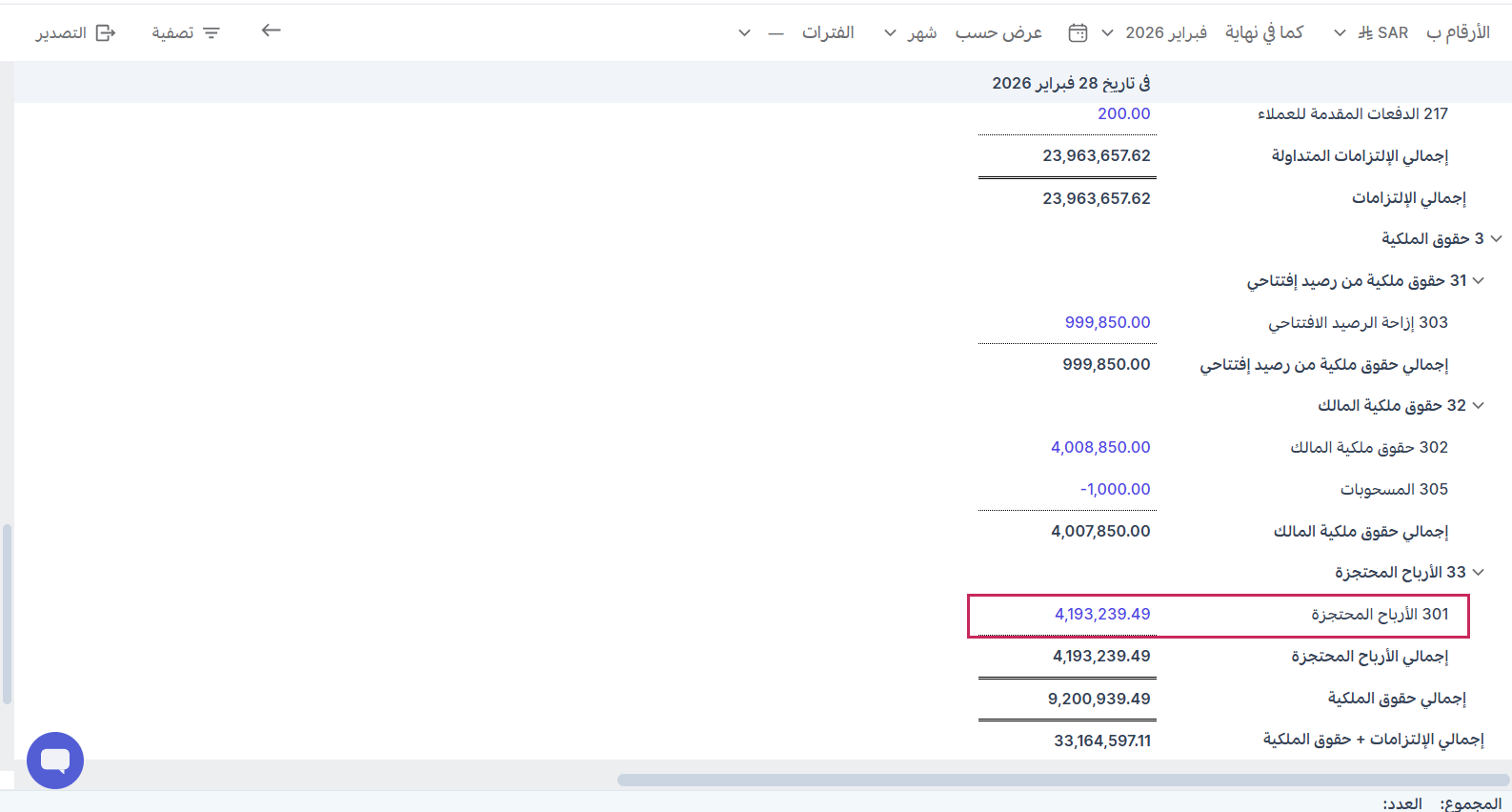Click the horizontal scrollbar at bottom
The height and width of the screenshot is (812, 1512).
coord(1062,780)
